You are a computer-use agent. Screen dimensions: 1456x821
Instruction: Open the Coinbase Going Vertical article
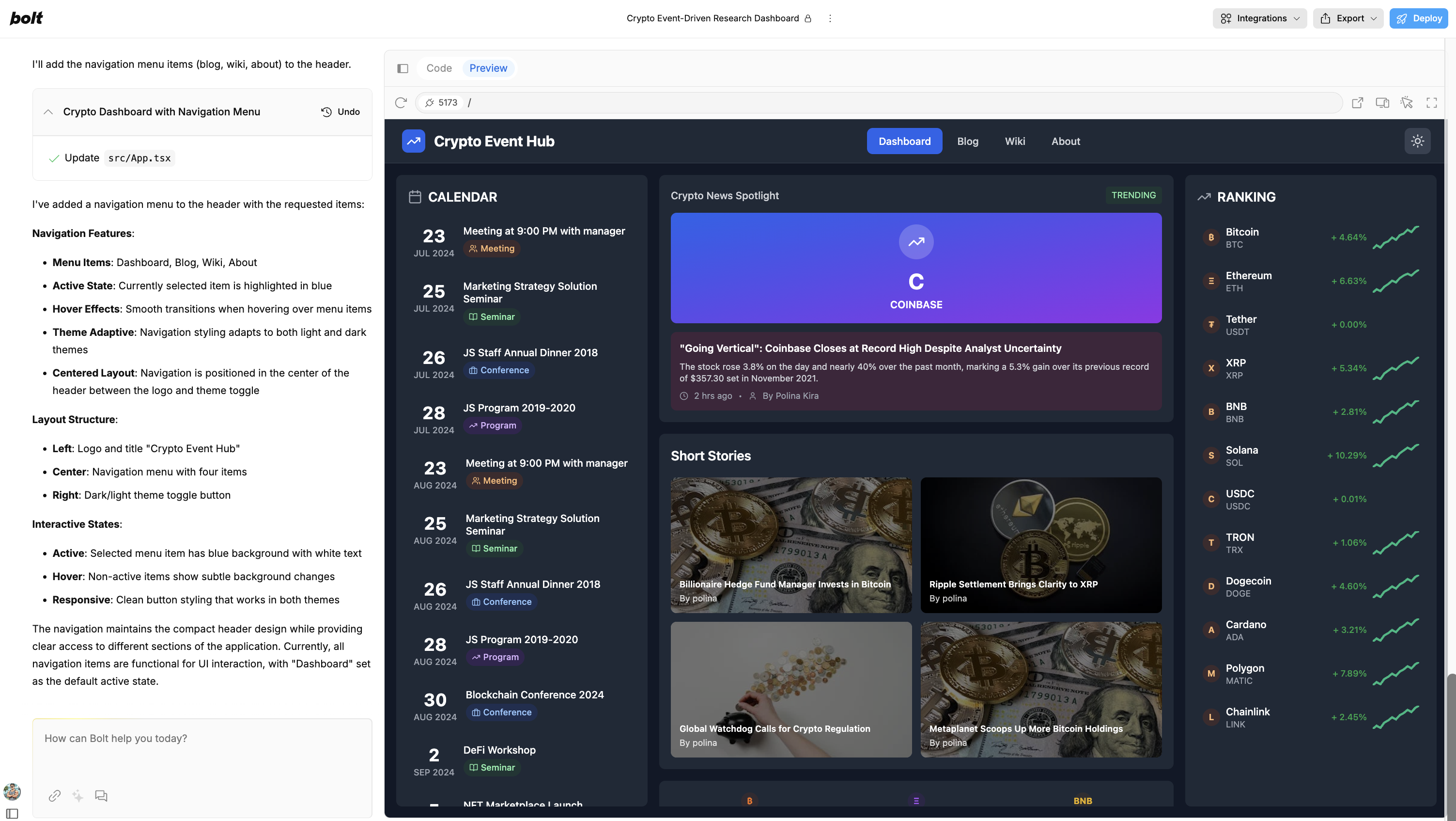click(x=915, y=371)
